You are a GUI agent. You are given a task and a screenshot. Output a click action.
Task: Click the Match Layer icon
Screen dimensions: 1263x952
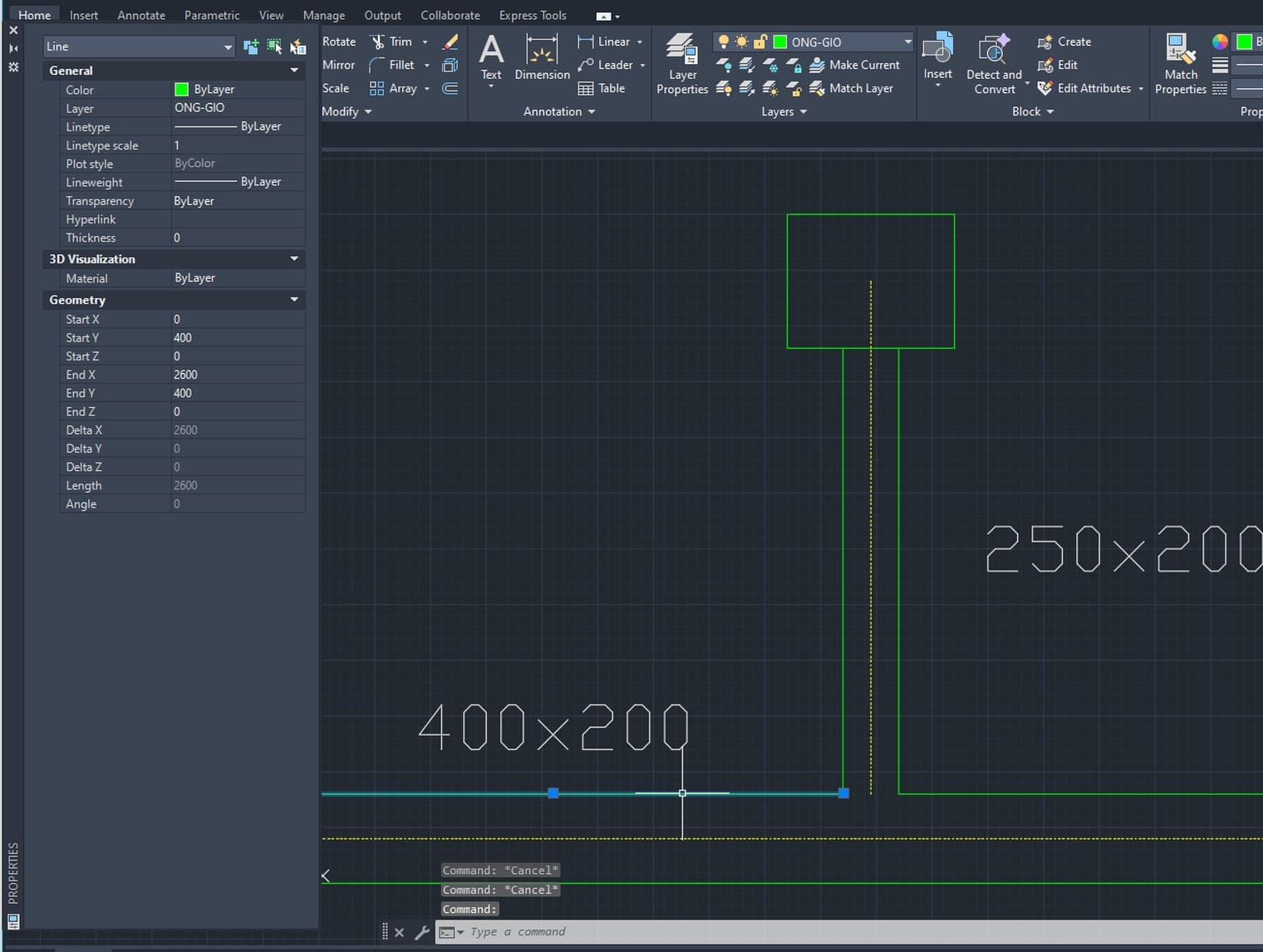pos(817,88)
